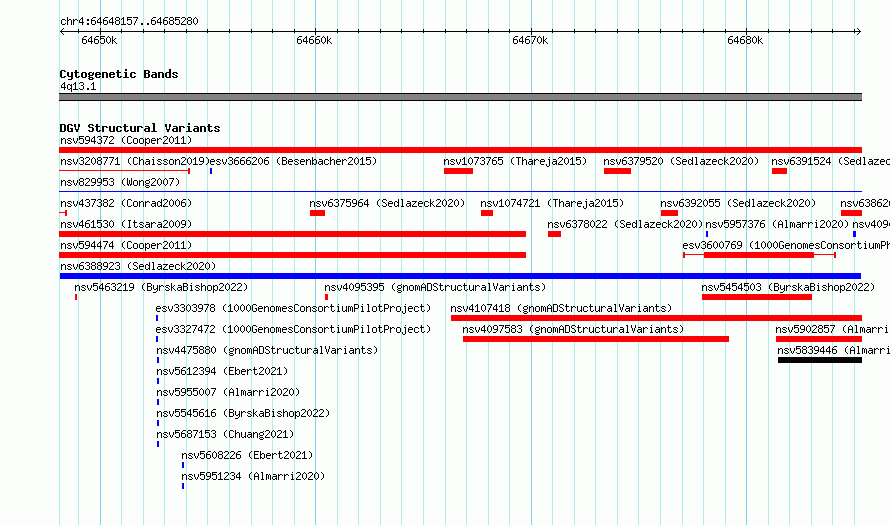Click the blue nsv6388923 variant bar
Viewport: 890px width, 525px height.
pyautogui.click(x=460, y=276)
